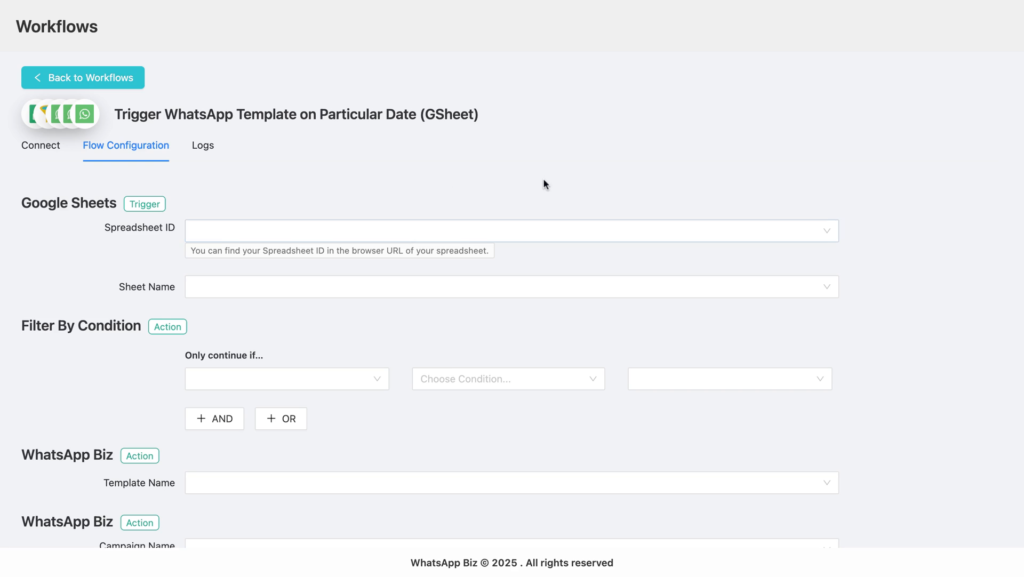This screenshot has height=577, width=1024.
Task: Click the Sheet Name chevron arrow
Action: (x=826, y=287)
